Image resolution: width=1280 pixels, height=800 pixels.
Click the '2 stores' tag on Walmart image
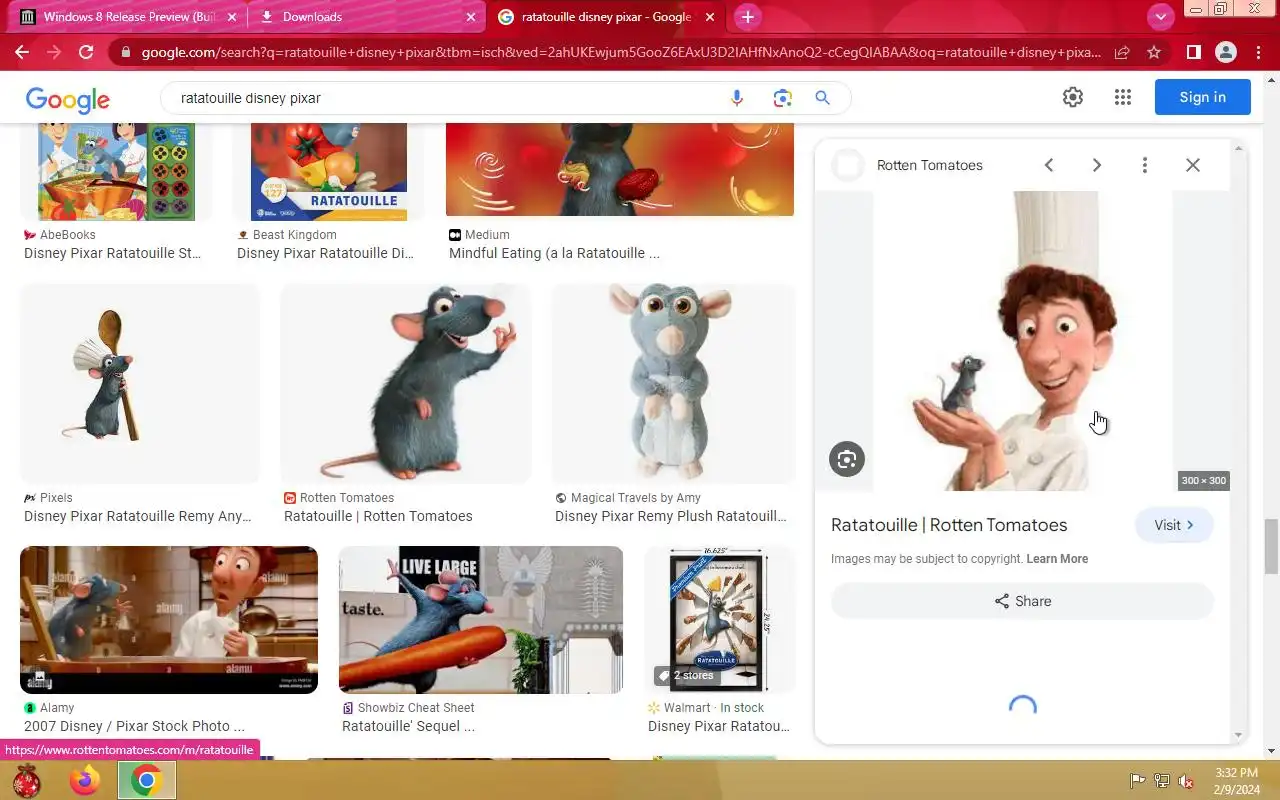(x=686, y=676)
